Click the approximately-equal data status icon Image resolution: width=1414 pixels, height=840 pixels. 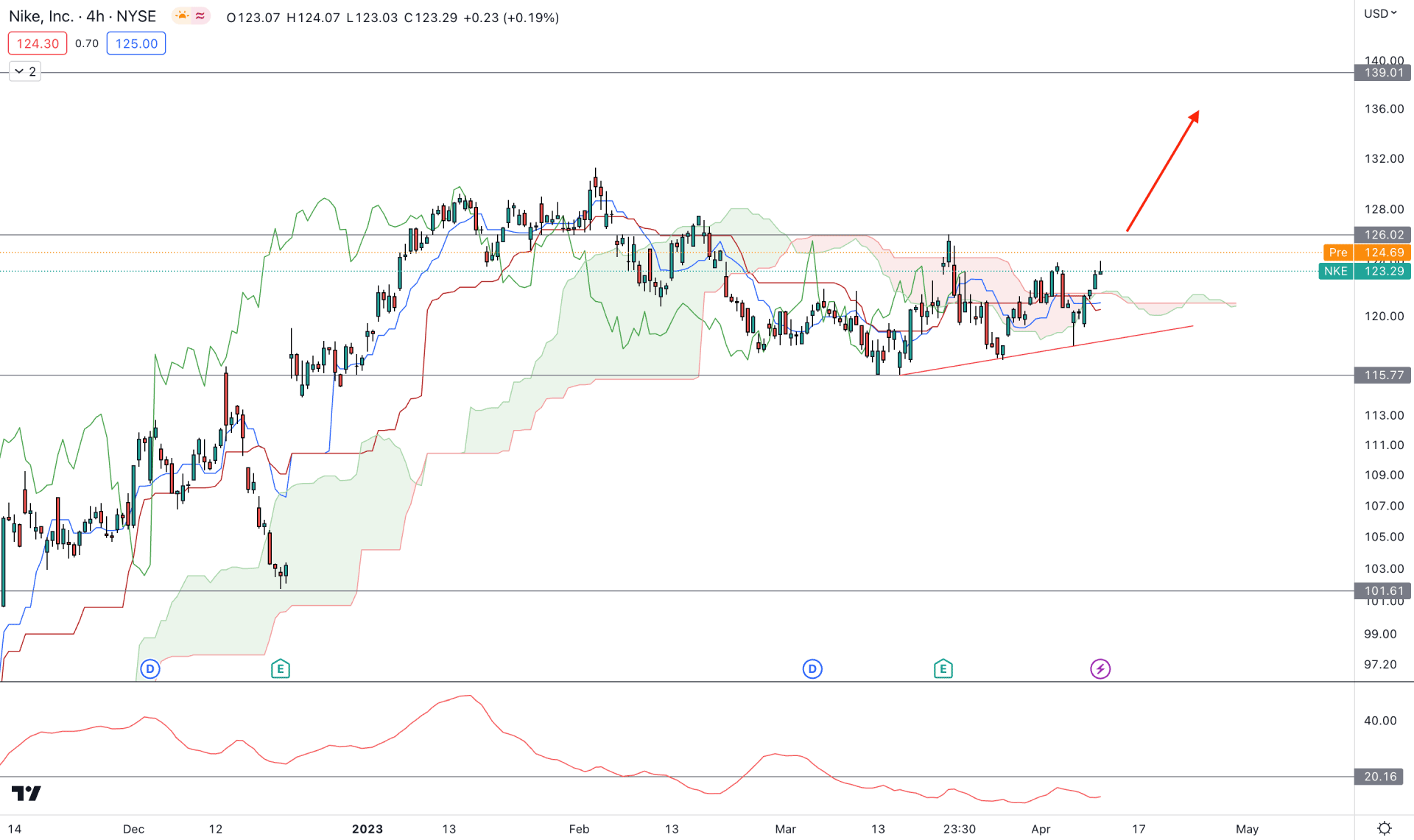[x=200, y=15]
